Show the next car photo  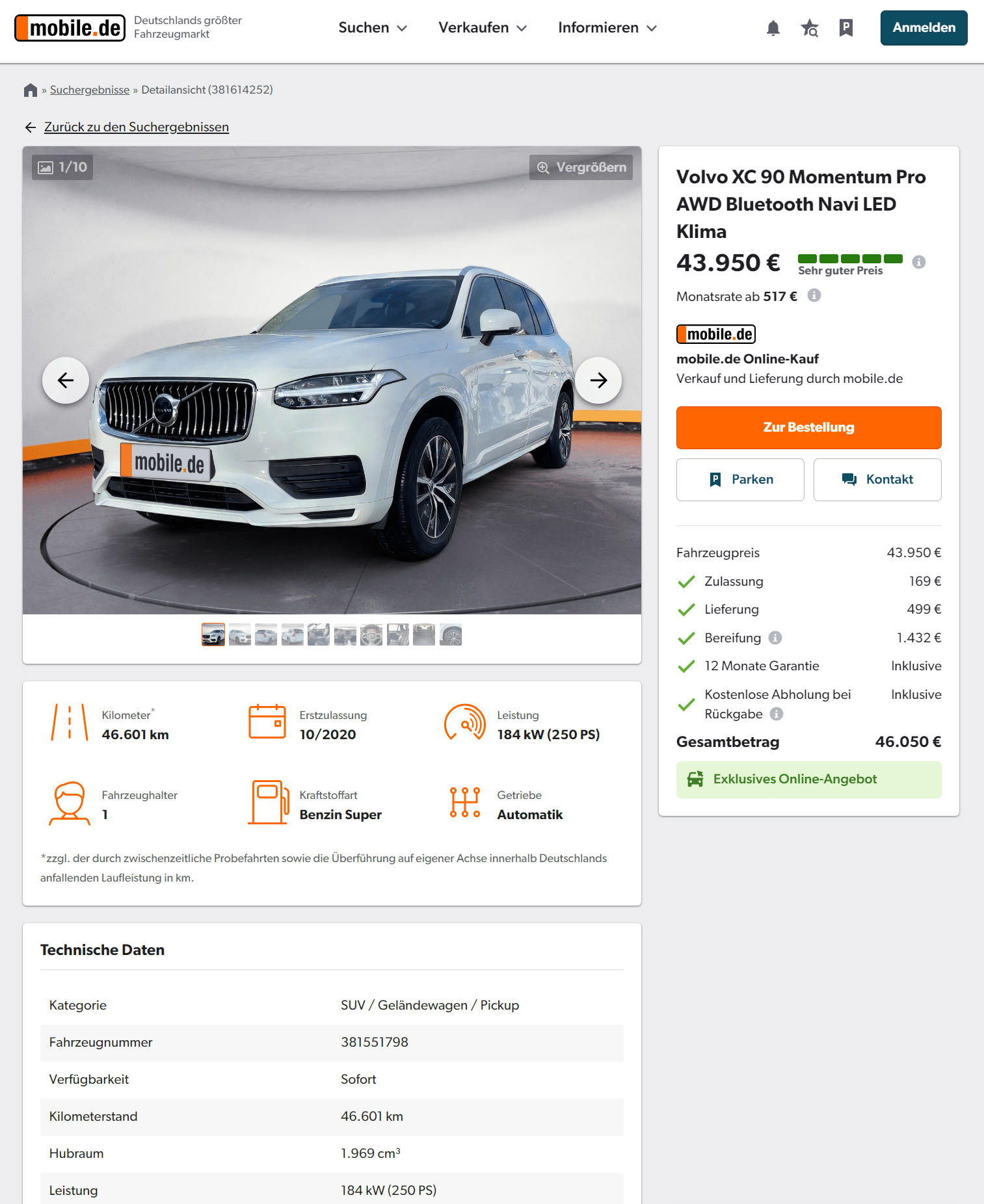click(x=598, y=380)
